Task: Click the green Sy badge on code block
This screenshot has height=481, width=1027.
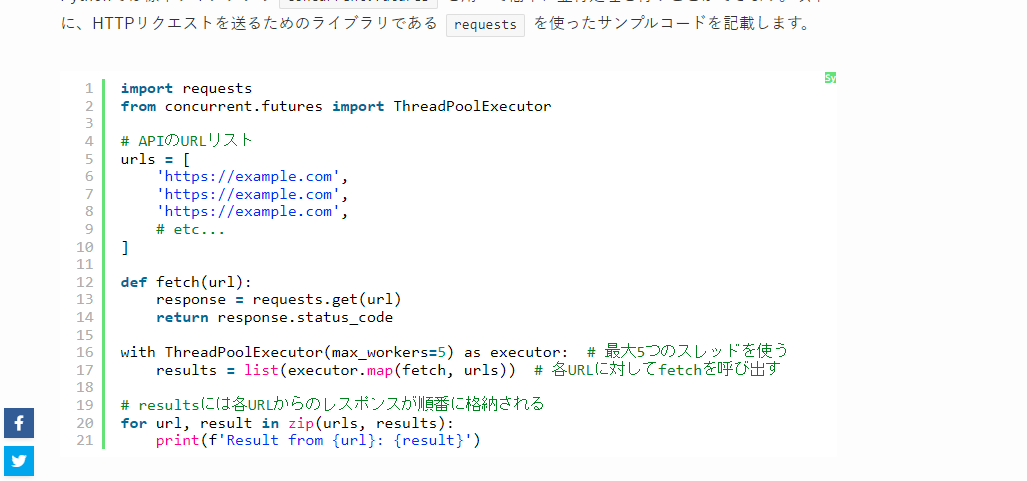Action: click(x=830, y=78)
